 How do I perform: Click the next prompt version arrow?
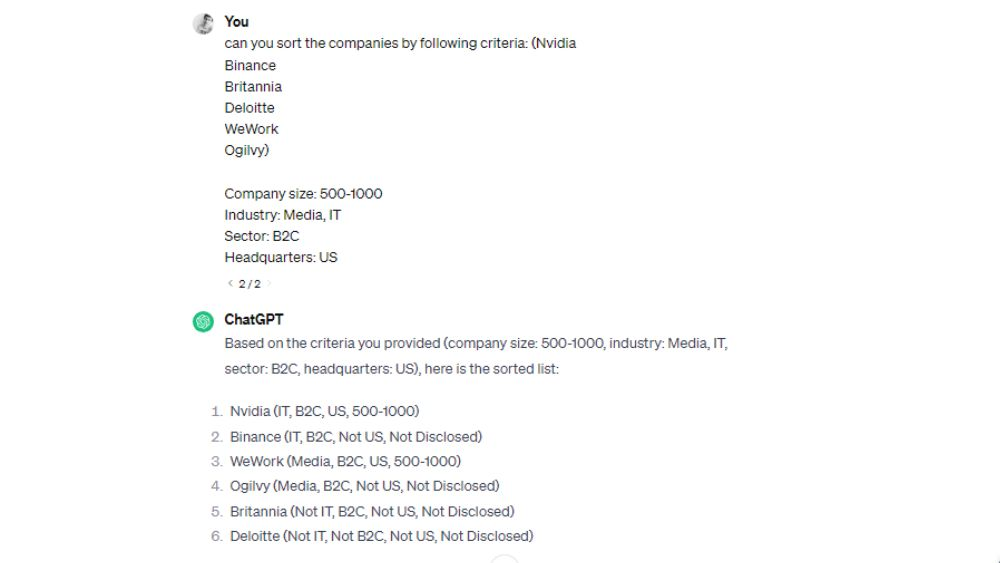coord(268,284)
